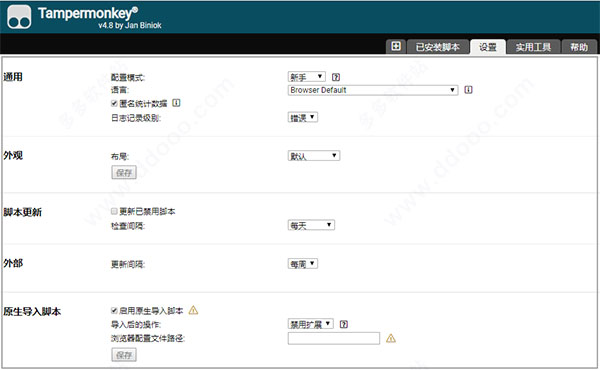Enable the 更新已禁用脚本 checkbox

click(x=114, y=211)
